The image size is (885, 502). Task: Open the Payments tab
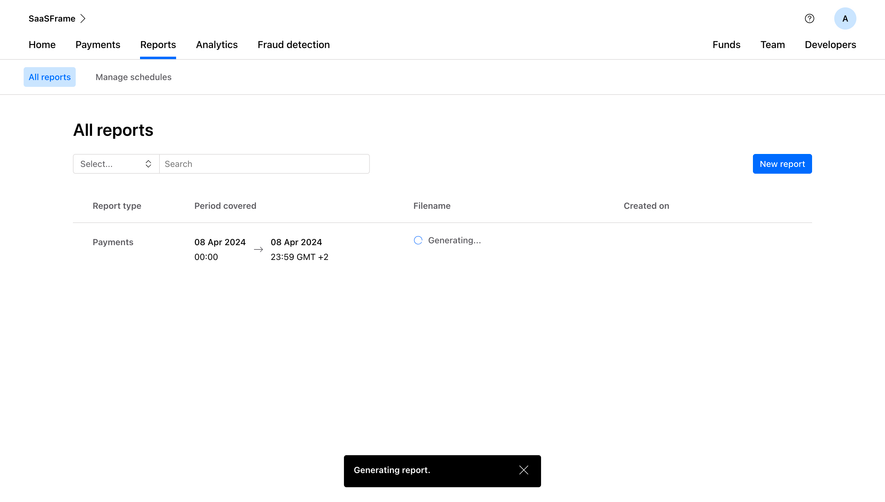98,45
